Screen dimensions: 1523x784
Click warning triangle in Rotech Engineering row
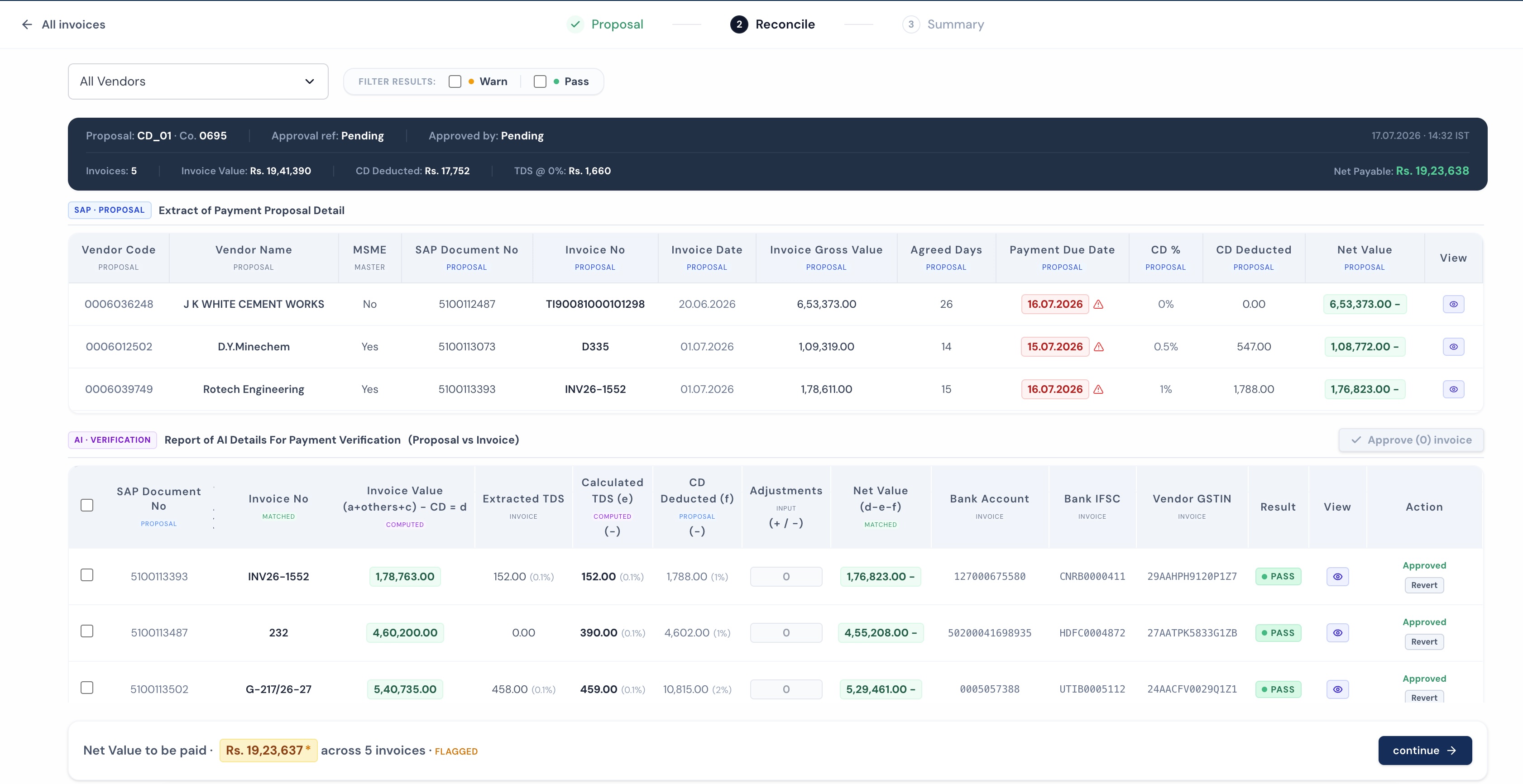[x=1098, y=389]
